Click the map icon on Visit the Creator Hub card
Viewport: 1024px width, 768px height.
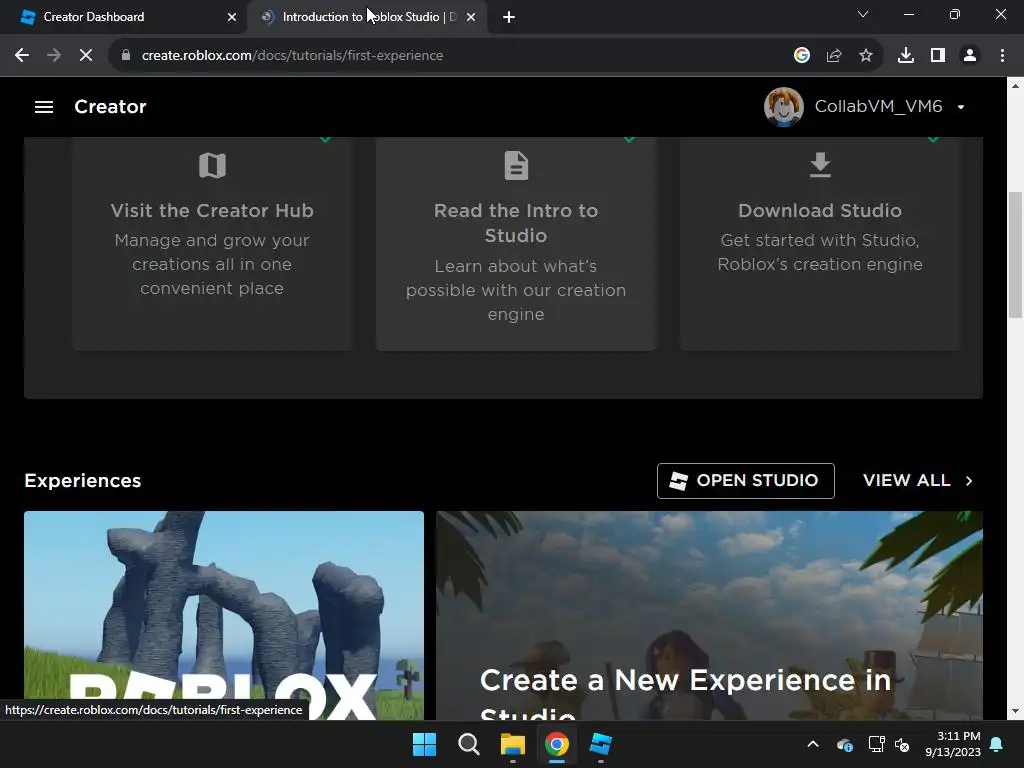click(x=212, y=165)
